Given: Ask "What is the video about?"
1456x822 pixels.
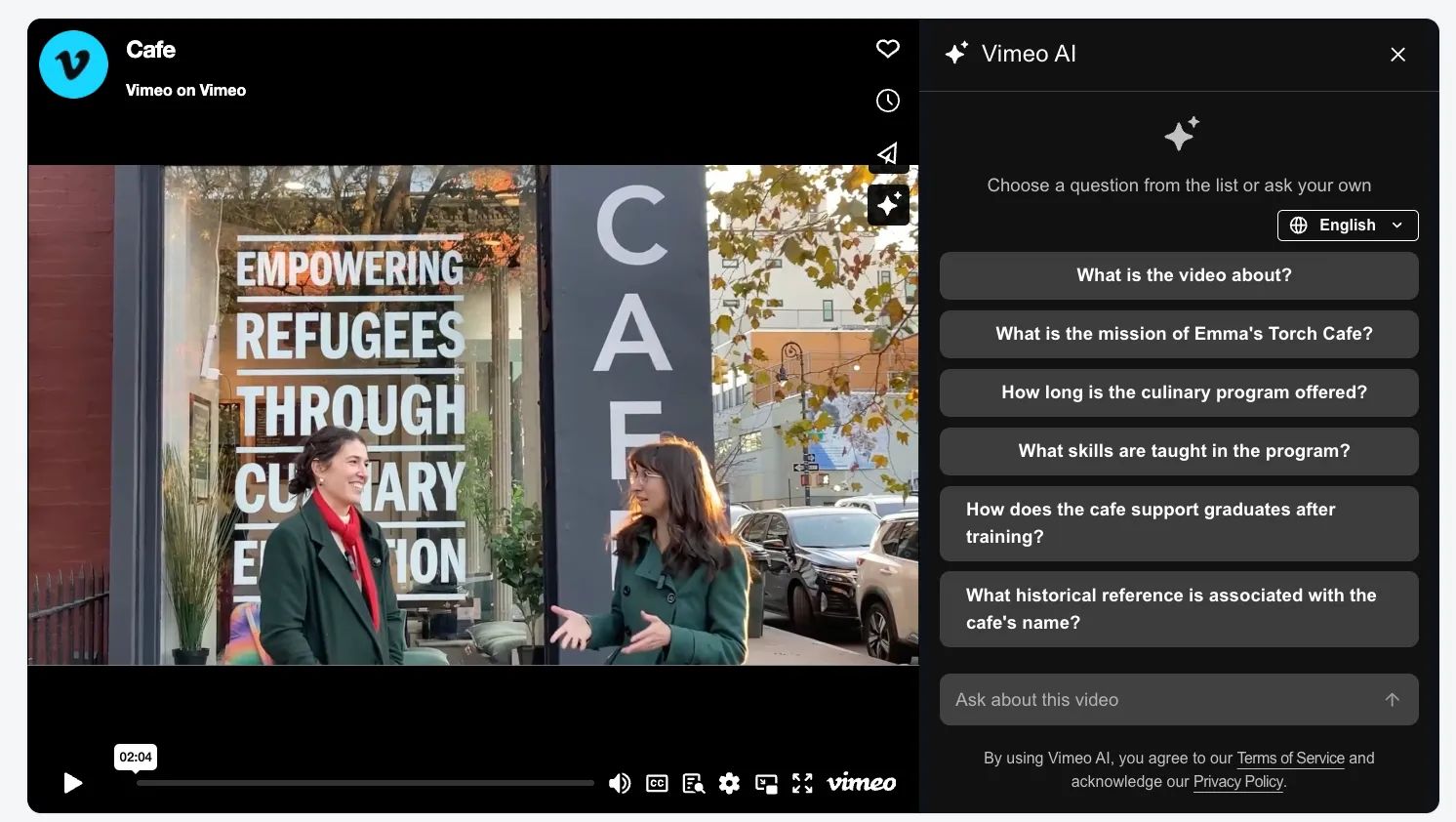Looking at the screenshot, I should click(x=1179, y=275).
